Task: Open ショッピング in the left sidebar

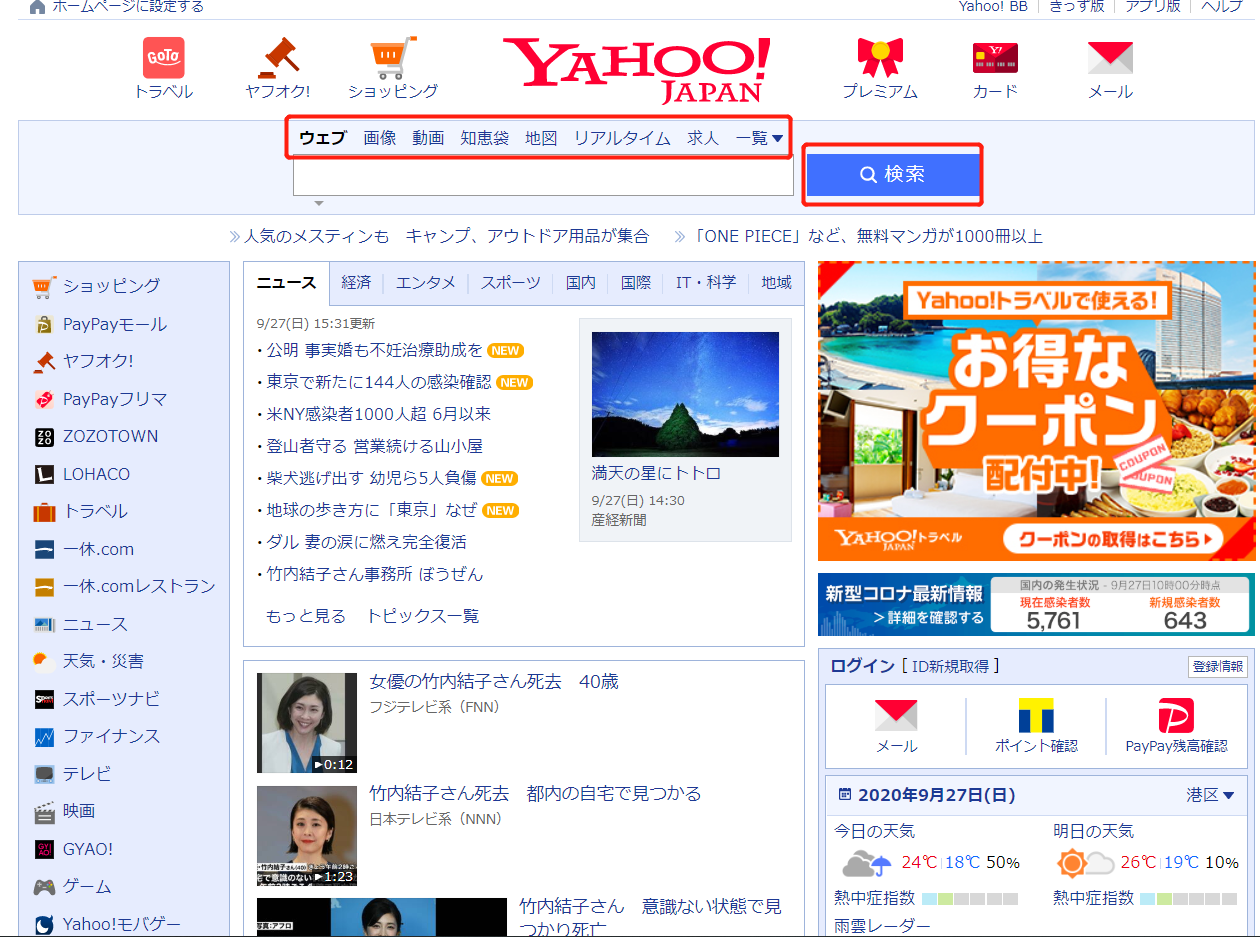Action: point(111,286)
